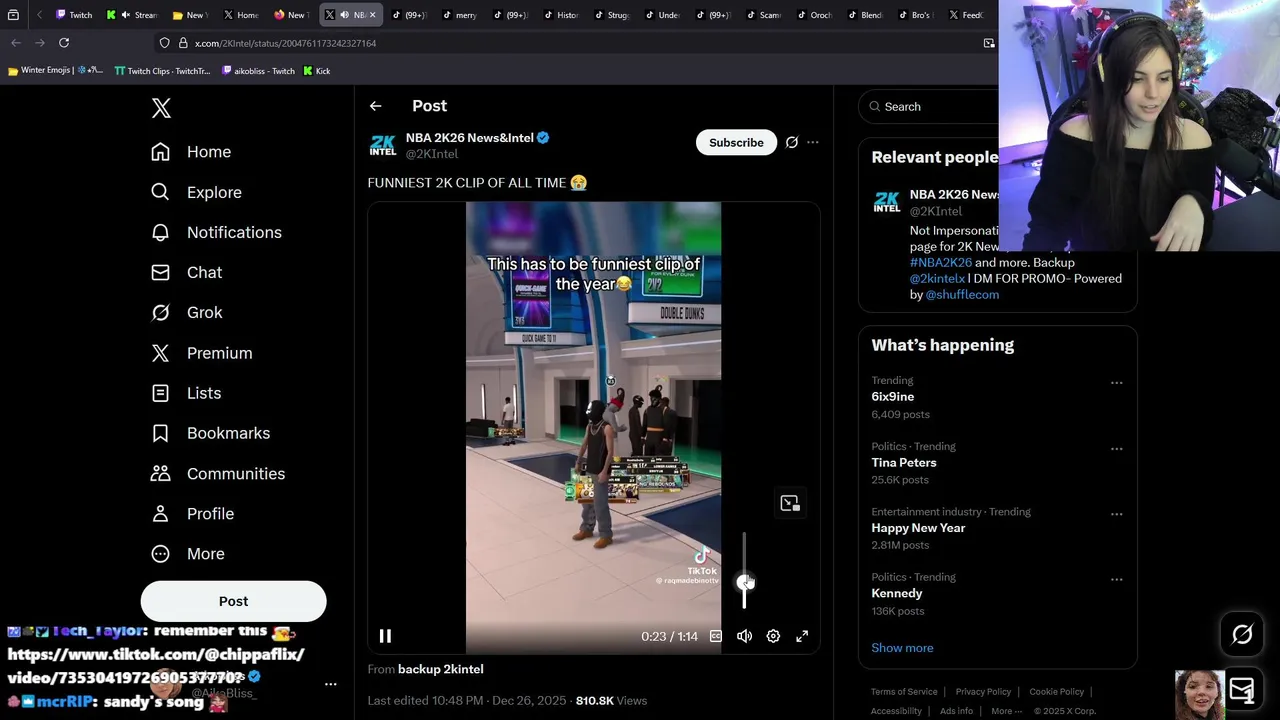Image resolution: width=1280 pixels, height=720 pixels.
Task: Click the 810.8K Views count
Action: [611, 701]
